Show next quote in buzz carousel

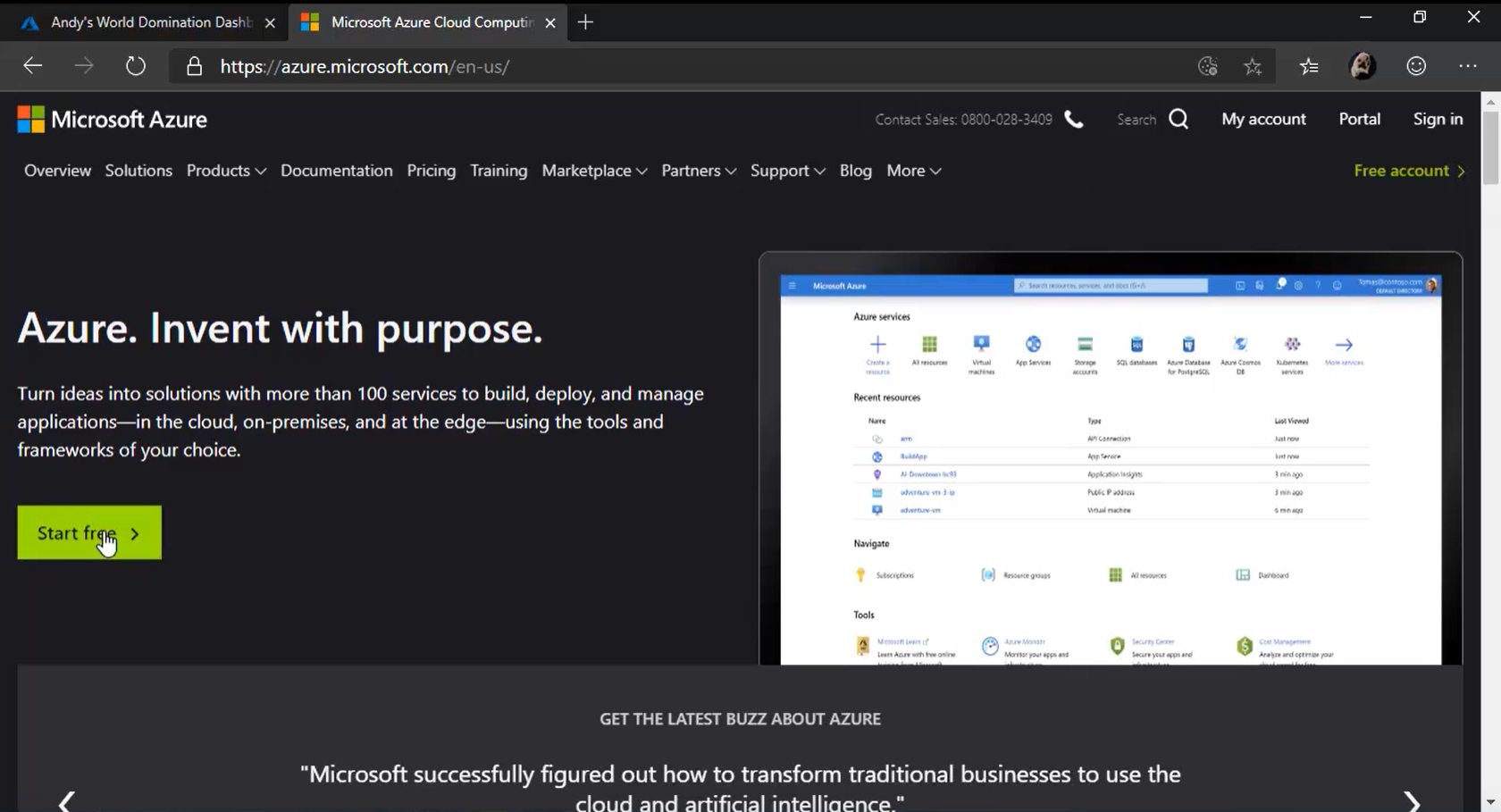(1412, 801)
